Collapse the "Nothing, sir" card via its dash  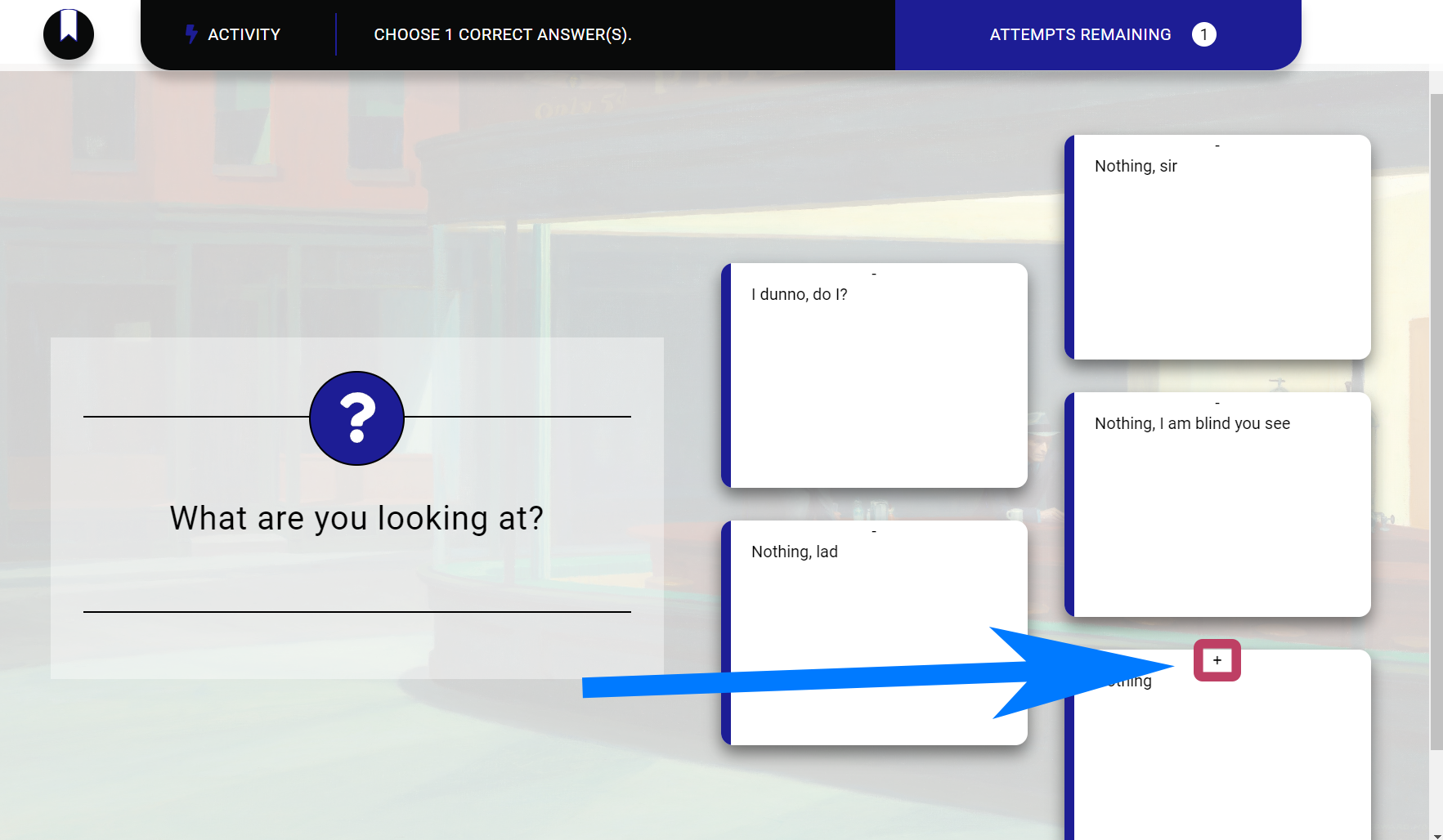1217,146
